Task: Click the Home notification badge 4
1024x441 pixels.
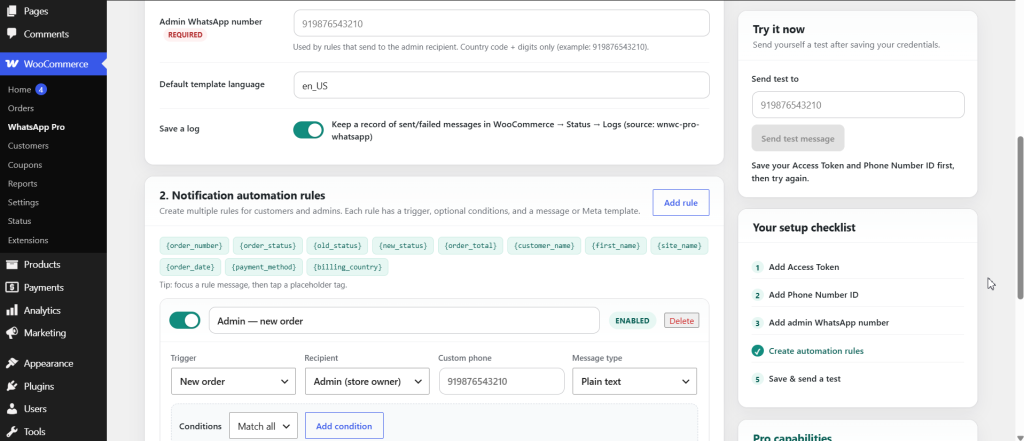Action: (41, 90)
